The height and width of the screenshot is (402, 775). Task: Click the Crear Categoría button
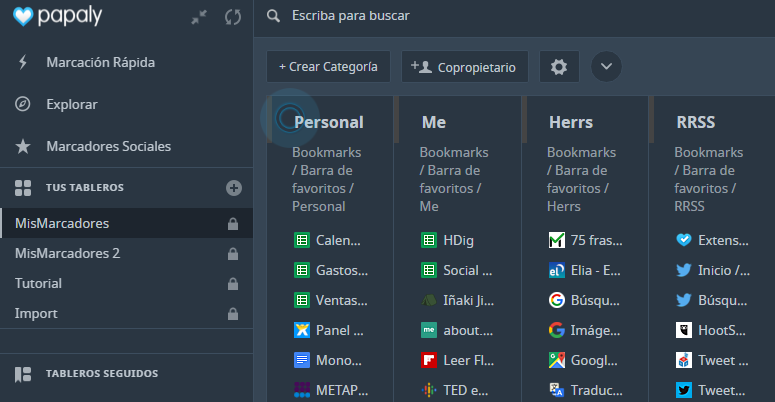(328, 67)
